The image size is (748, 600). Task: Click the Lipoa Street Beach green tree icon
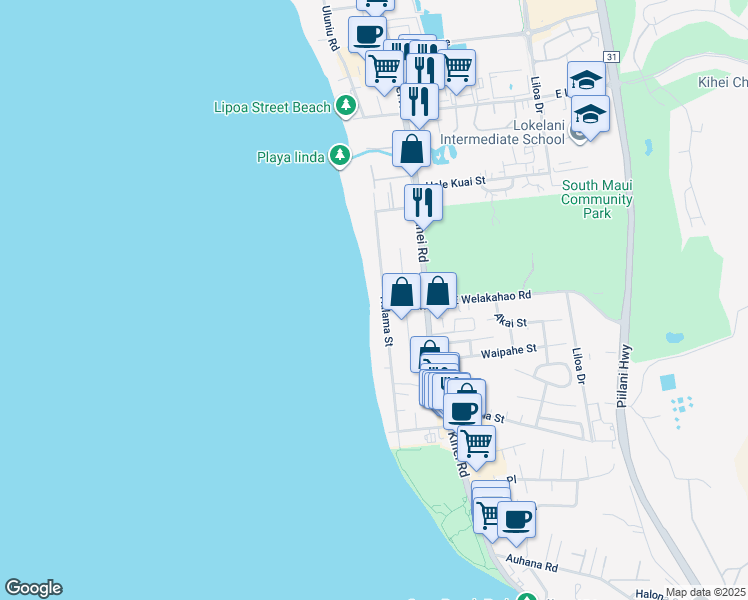click(x=346, y=106)
